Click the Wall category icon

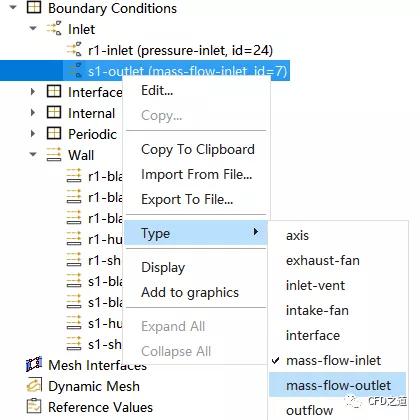pyautogui.click(x=54, y=155)
